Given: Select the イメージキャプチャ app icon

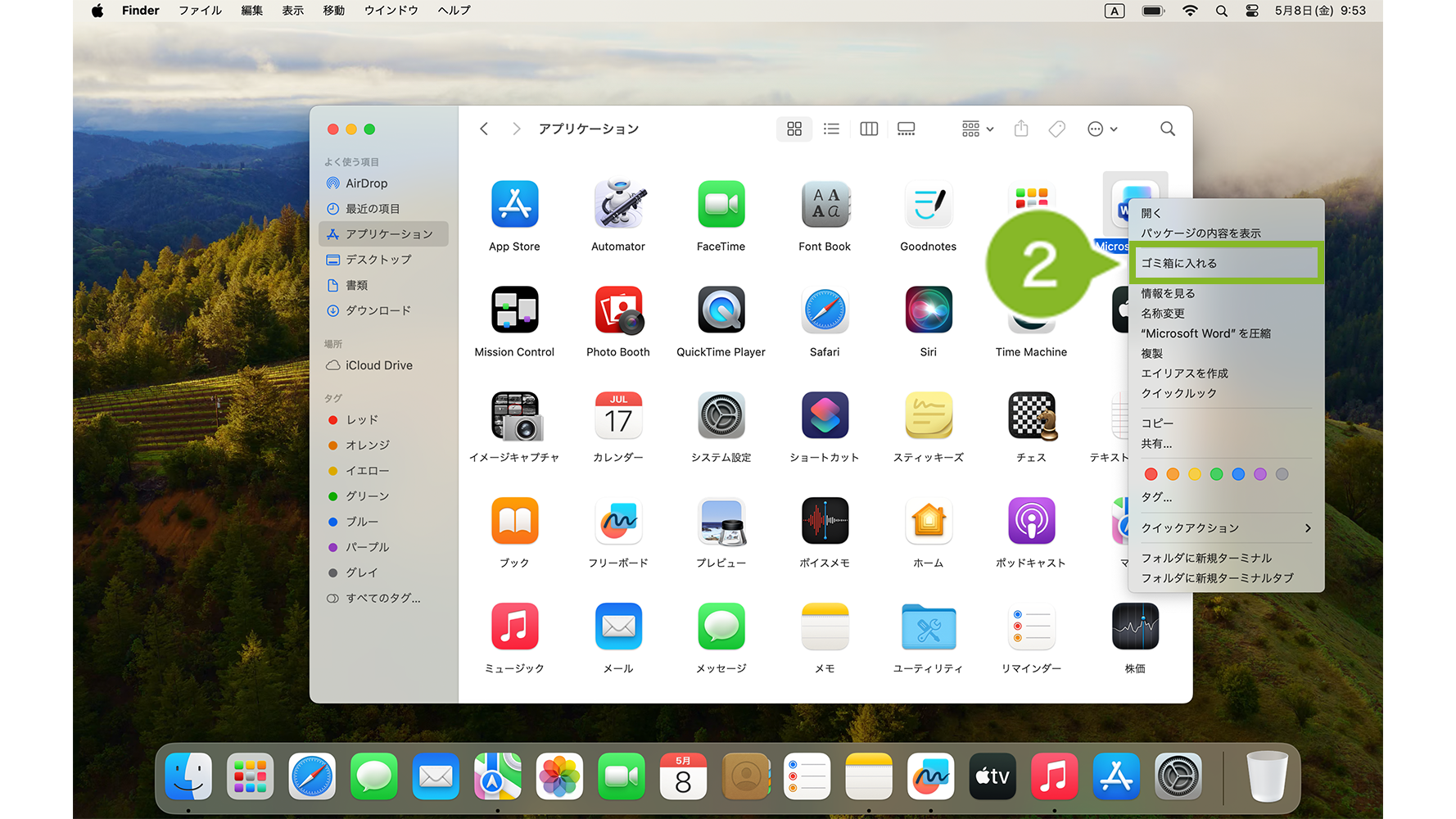Looking at the screenshot, I should coord(516,416).
